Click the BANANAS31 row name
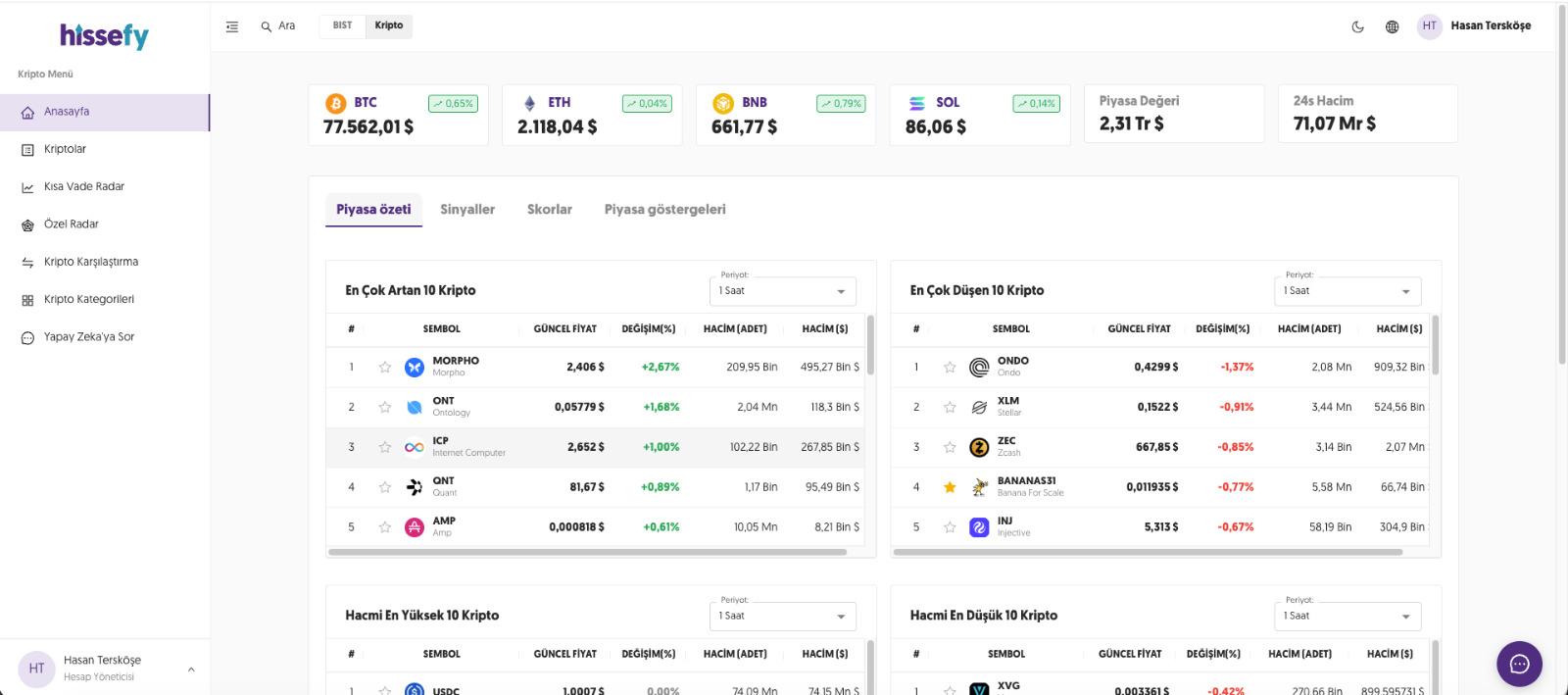 [x=1027, y=481]
